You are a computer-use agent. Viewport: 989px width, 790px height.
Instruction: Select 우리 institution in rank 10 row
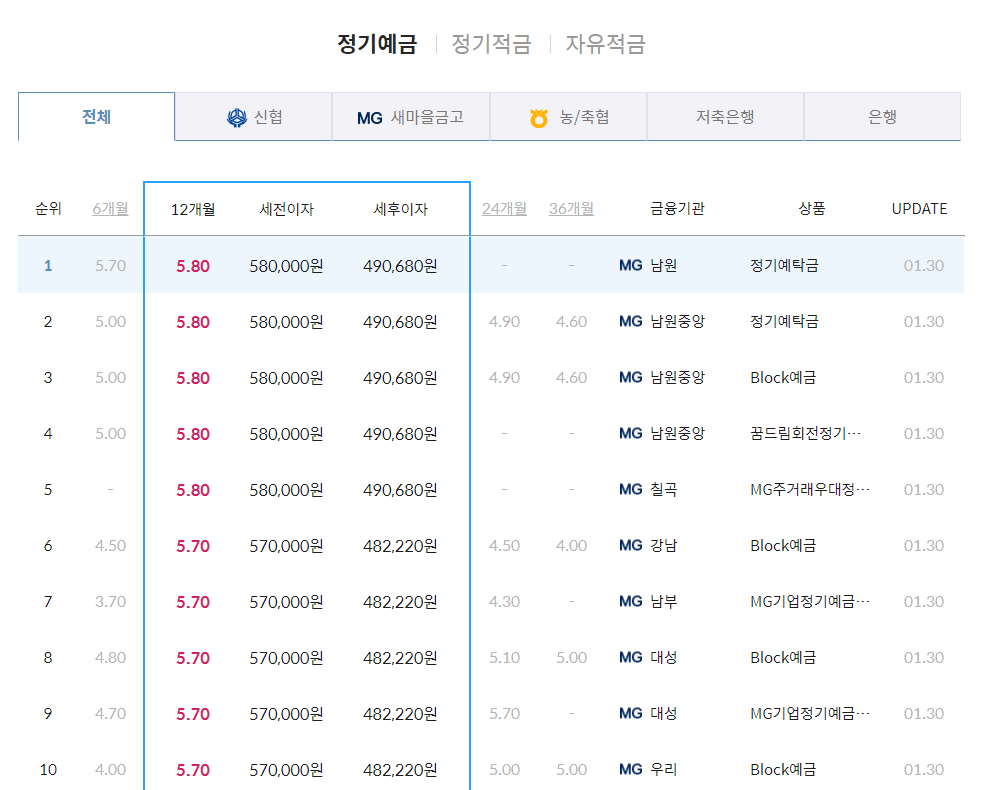tap(664, 769)
